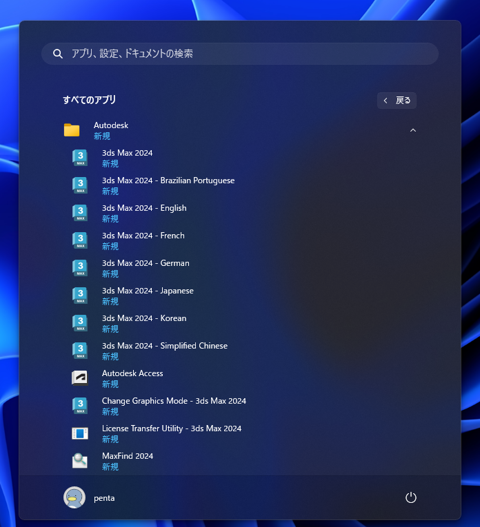This screenshot has height=527, width=480.
Task: Click the MaxFind 2024 magnifier icon
Action: [80, 461]
